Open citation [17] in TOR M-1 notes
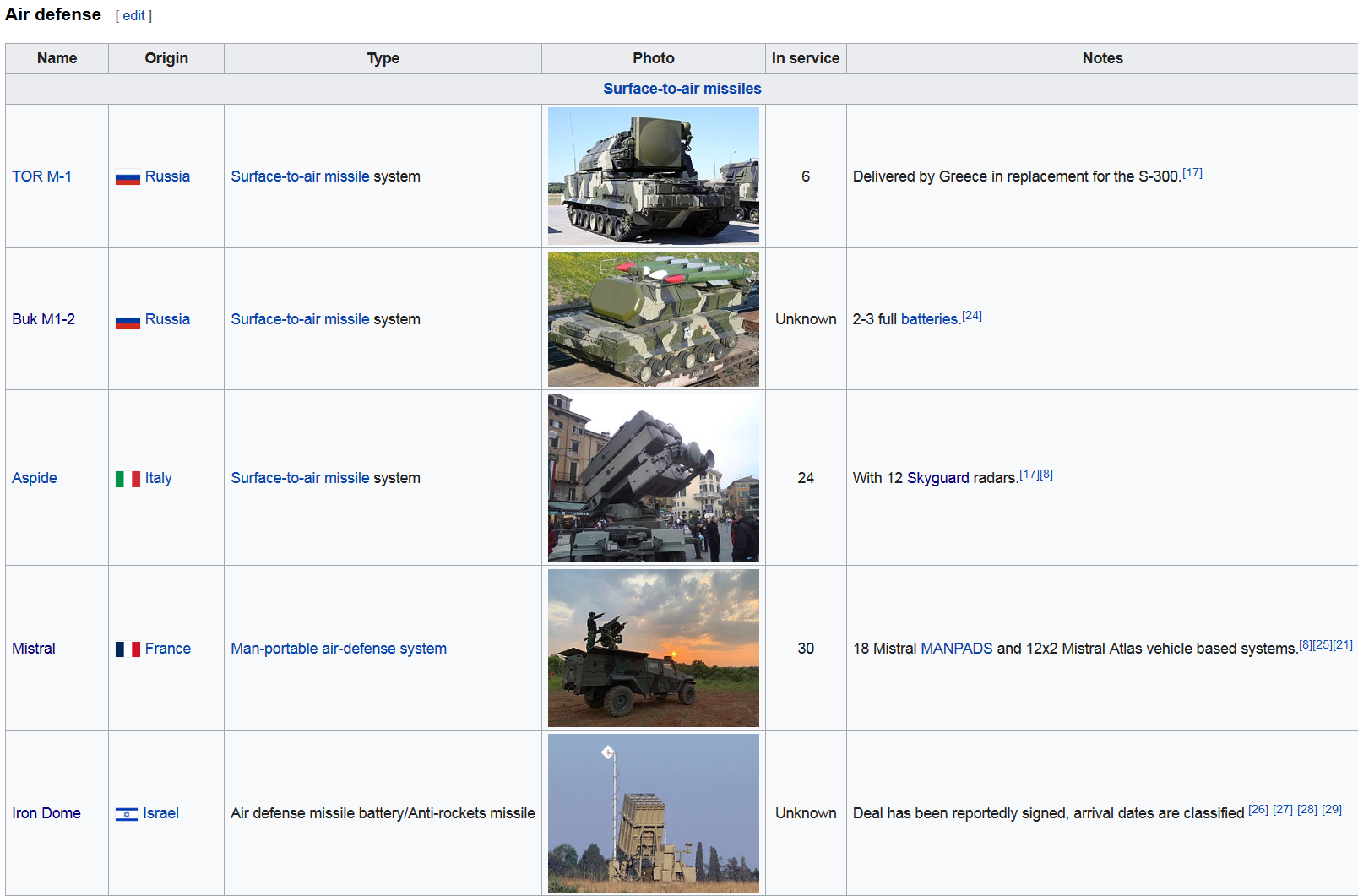 (1192, 173)
